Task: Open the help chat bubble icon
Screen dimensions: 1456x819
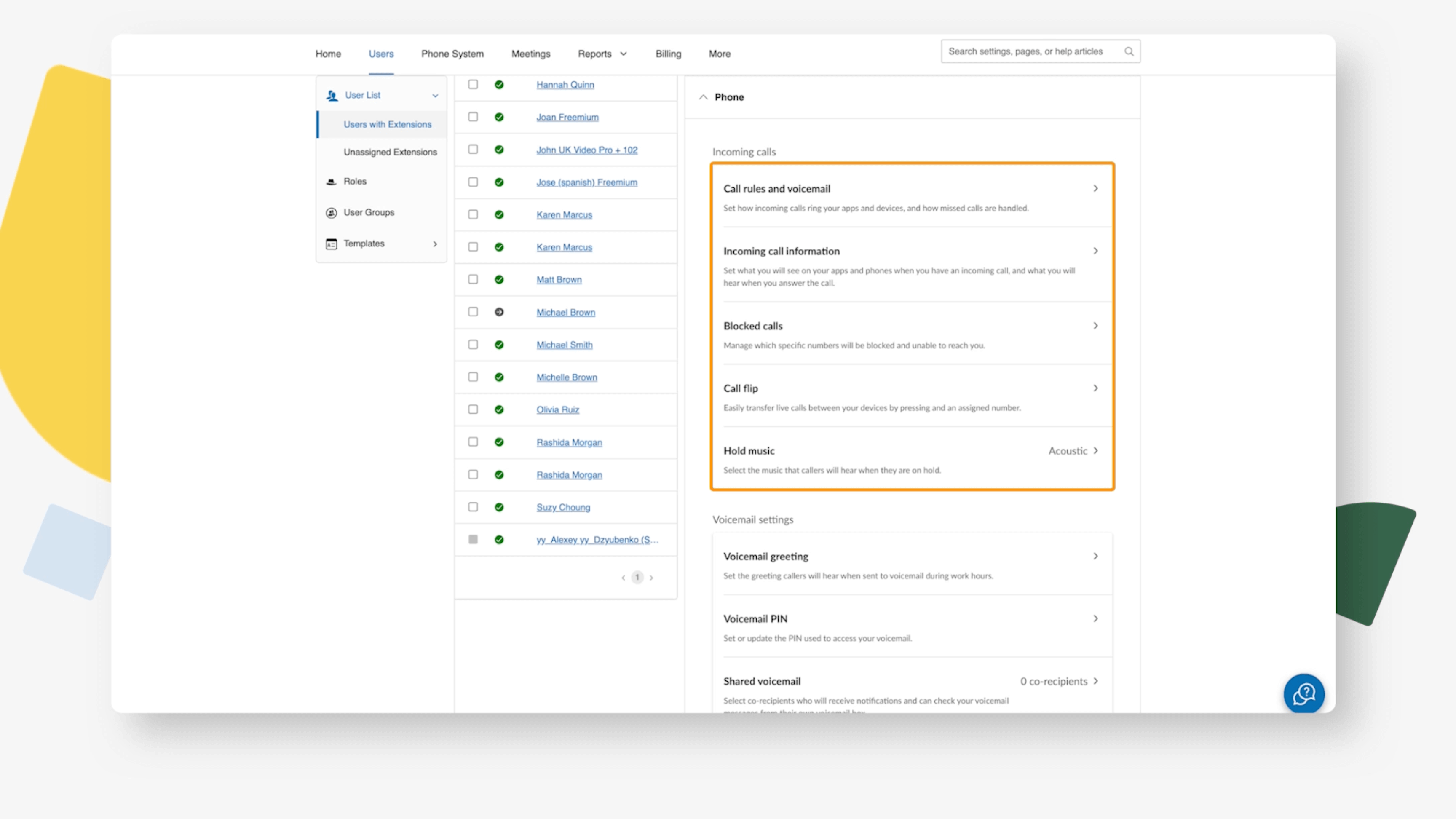Action: (1304, 693)
